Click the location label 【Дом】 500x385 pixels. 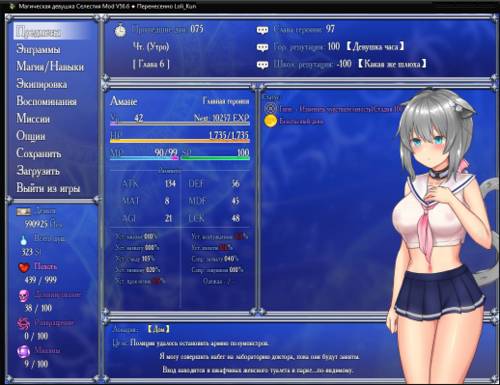[x=159, y=329]
